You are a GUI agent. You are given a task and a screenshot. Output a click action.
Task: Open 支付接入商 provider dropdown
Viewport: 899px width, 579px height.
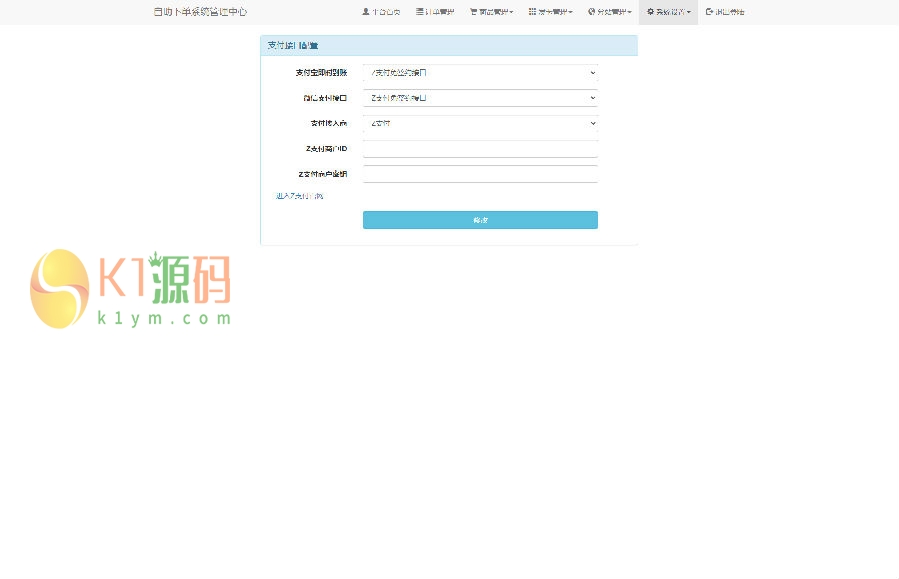point(480,123)
